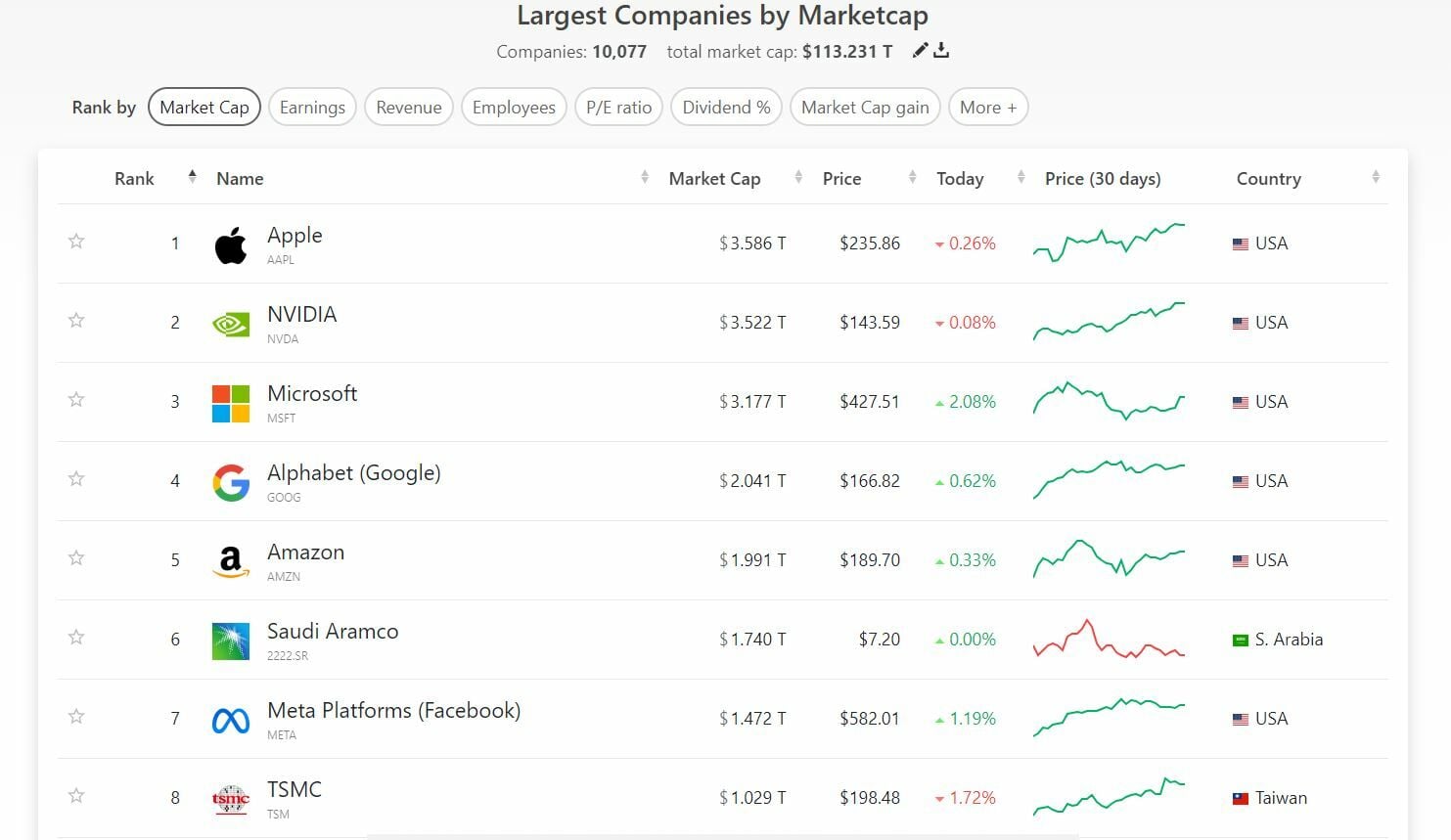Click NVIDIA's 30-day price chart

[1109, 322]
